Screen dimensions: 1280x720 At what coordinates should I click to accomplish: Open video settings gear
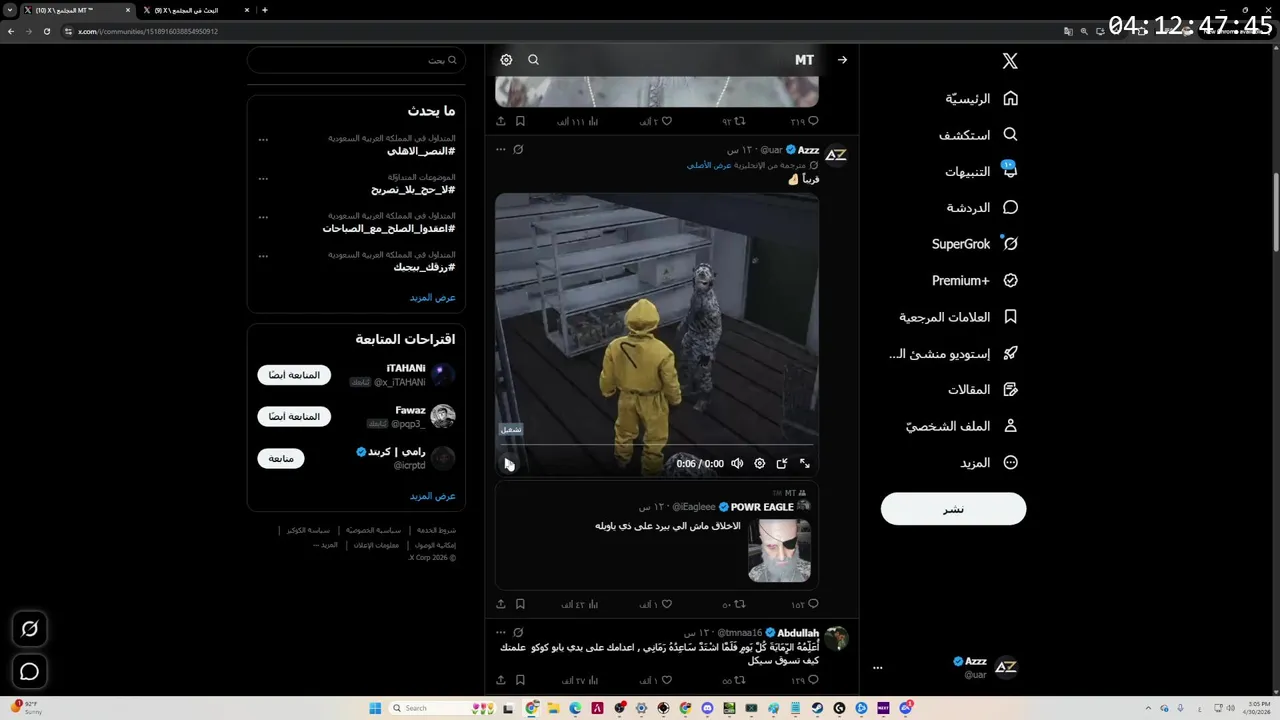(759, 464)
